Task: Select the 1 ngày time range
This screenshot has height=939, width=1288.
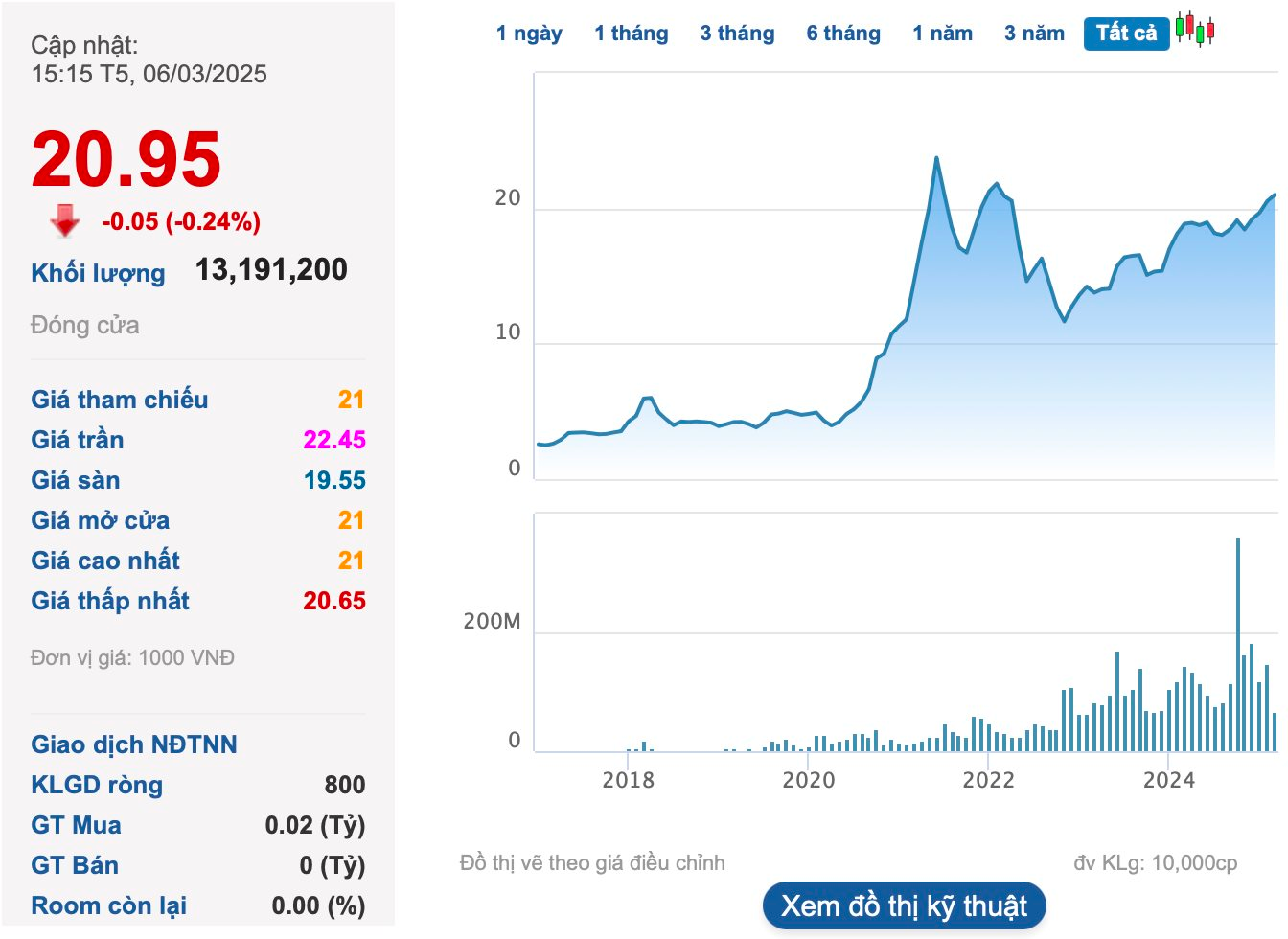Action: coord(529,34)
